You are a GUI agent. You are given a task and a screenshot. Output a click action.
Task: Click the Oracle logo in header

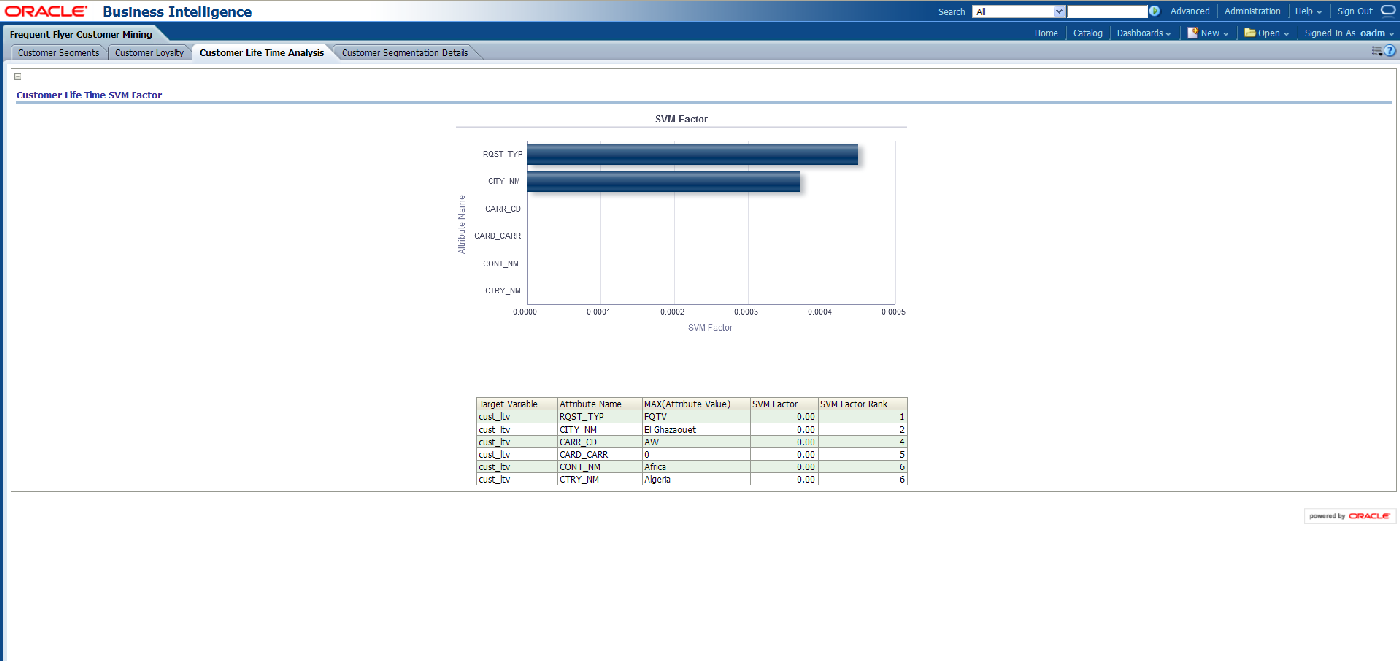(47, 12)
